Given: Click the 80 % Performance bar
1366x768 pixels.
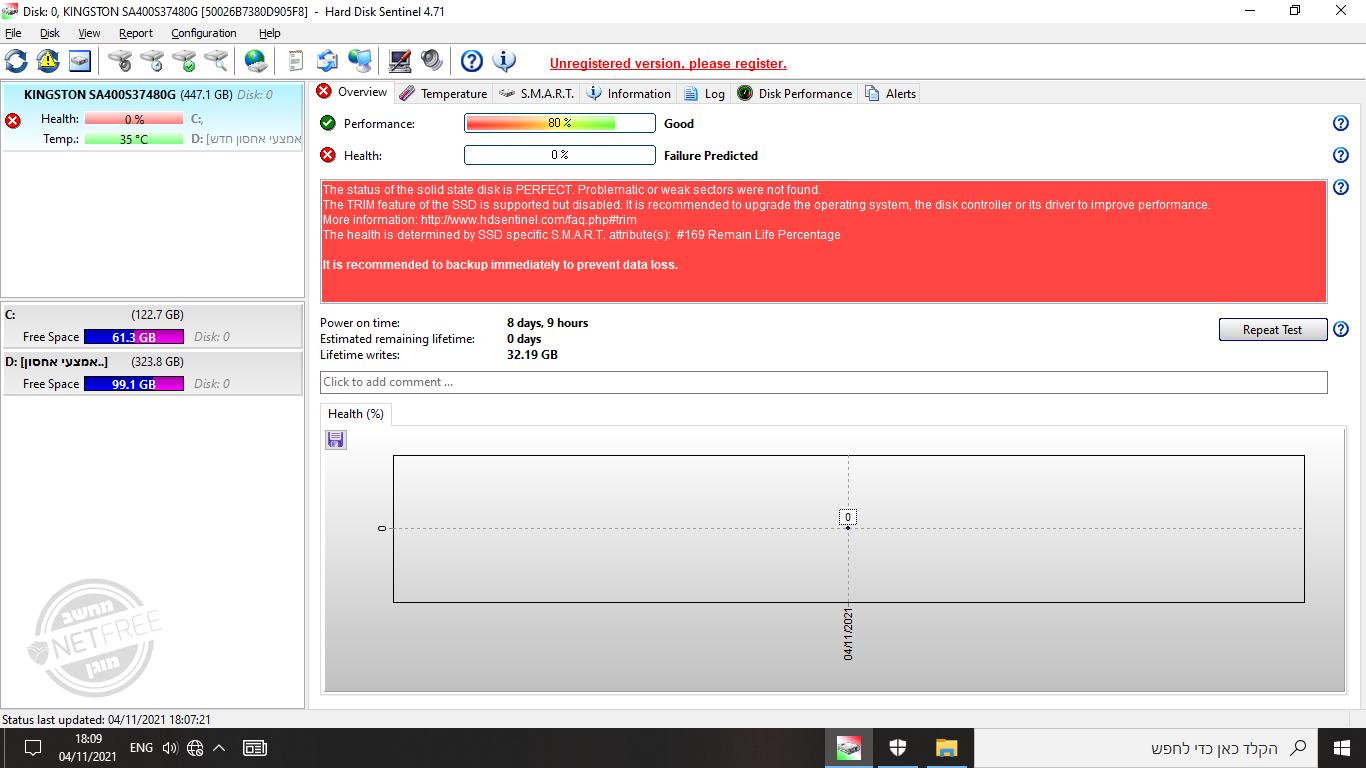Looking at the screenshot, I should point(560,123).
